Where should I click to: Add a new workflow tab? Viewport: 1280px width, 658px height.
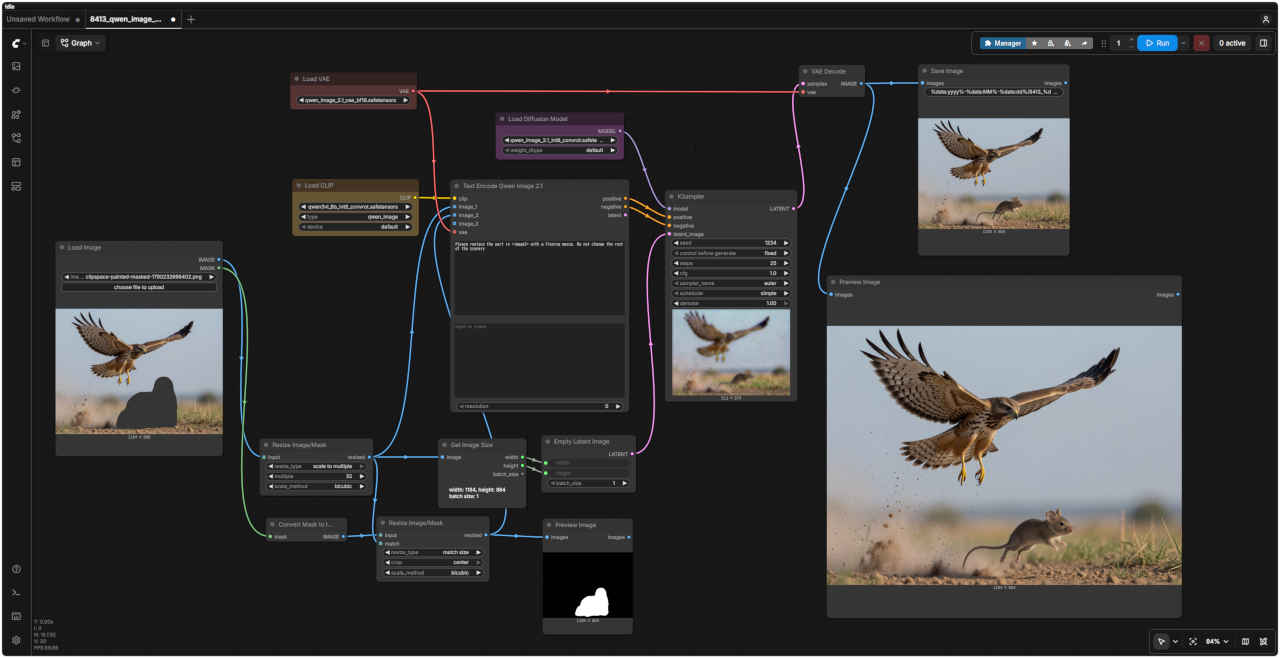(191, 19)
